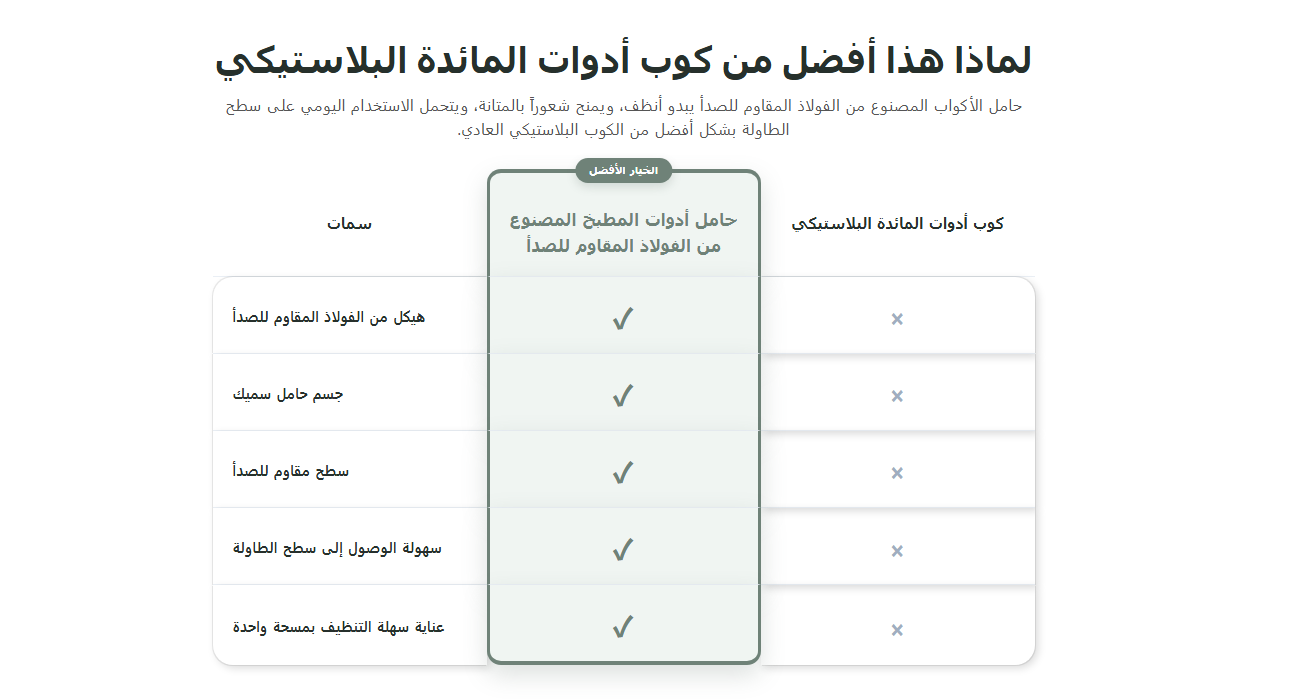Click the feature label عناية سهلة التنظيف بمسحة واحدة
1289x699 pixels.
coord(338,627)
